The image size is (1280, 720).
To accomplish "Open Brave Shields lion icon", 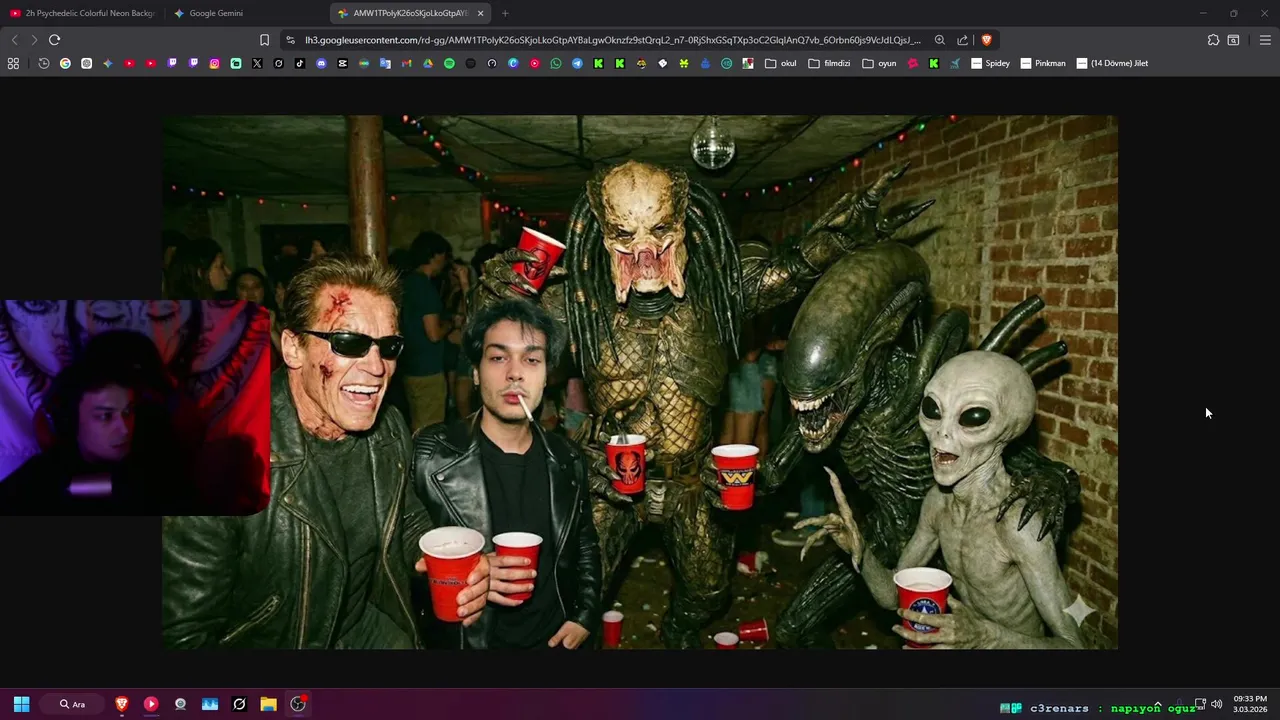I will [986, 40].
